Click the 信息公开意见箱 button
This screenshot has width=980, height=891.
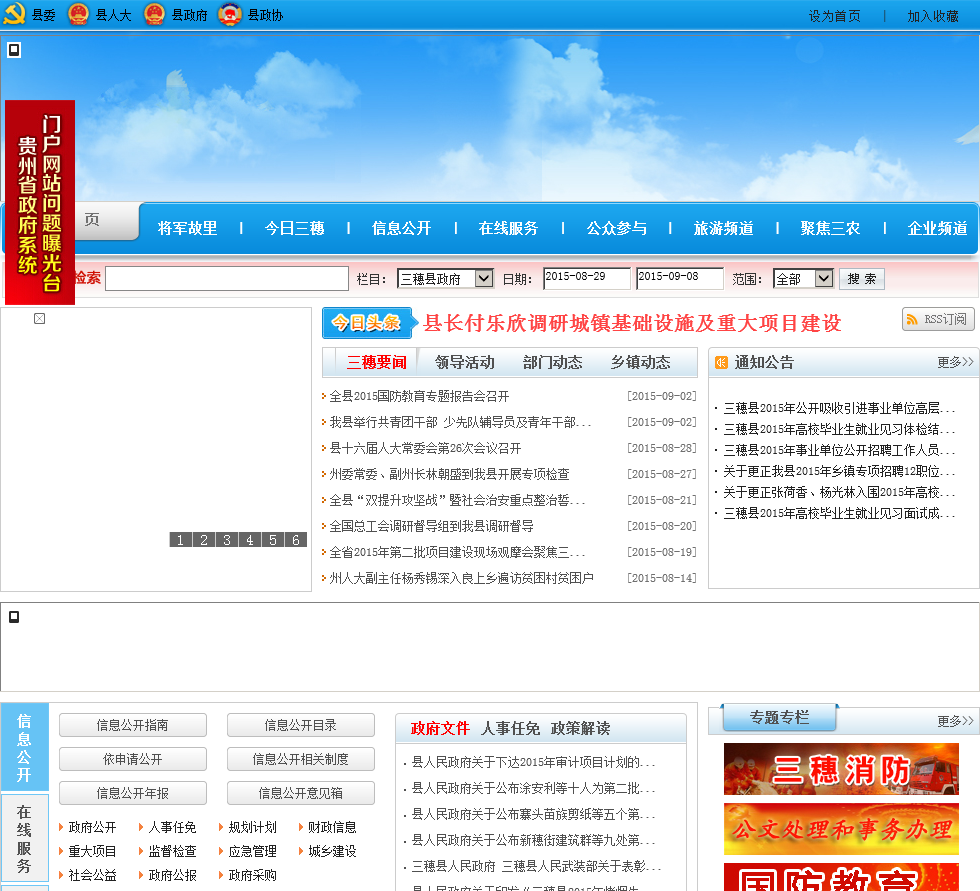[301, 794]
